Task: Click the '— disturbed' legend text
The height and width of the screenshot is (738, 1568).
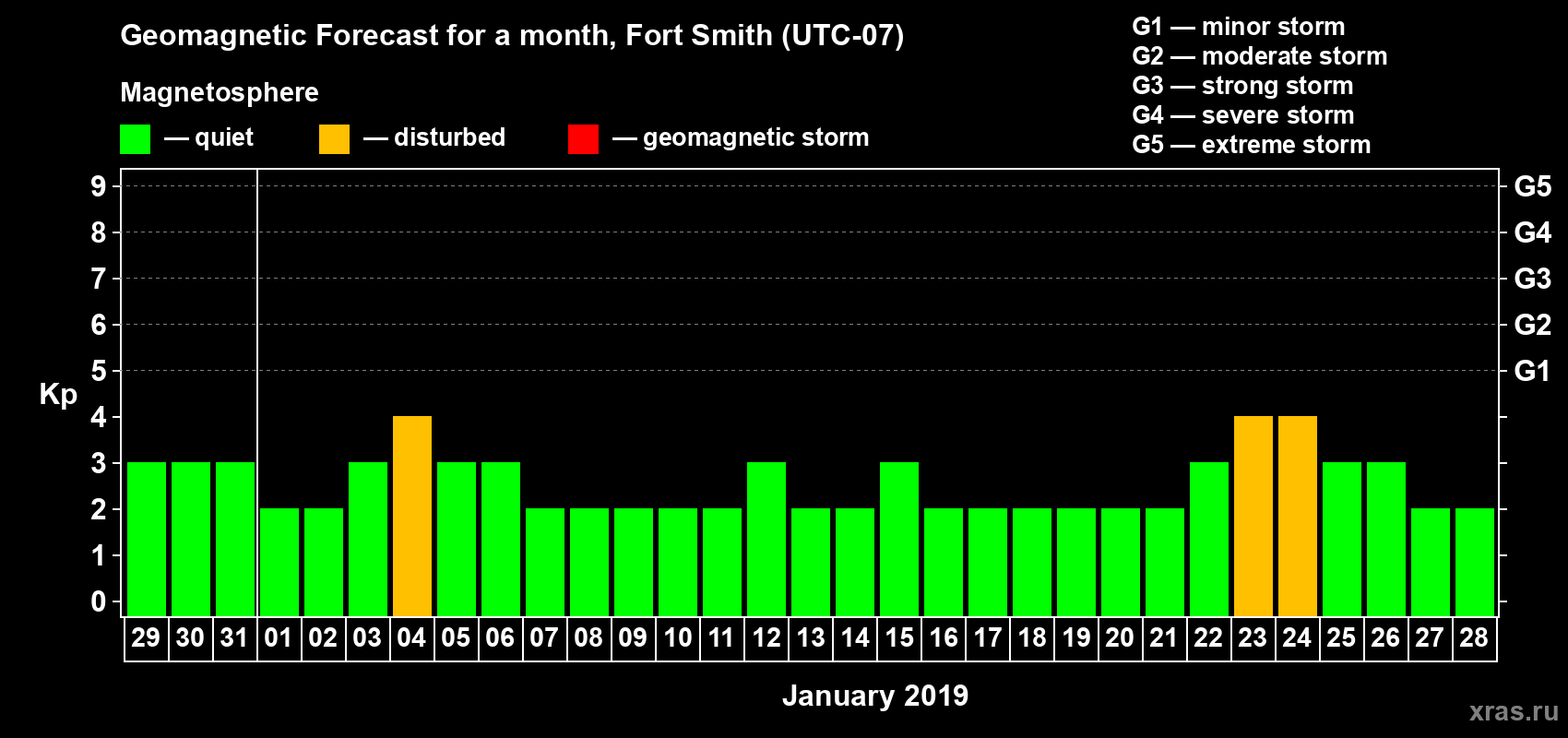Action: click(x=434, y=137)
